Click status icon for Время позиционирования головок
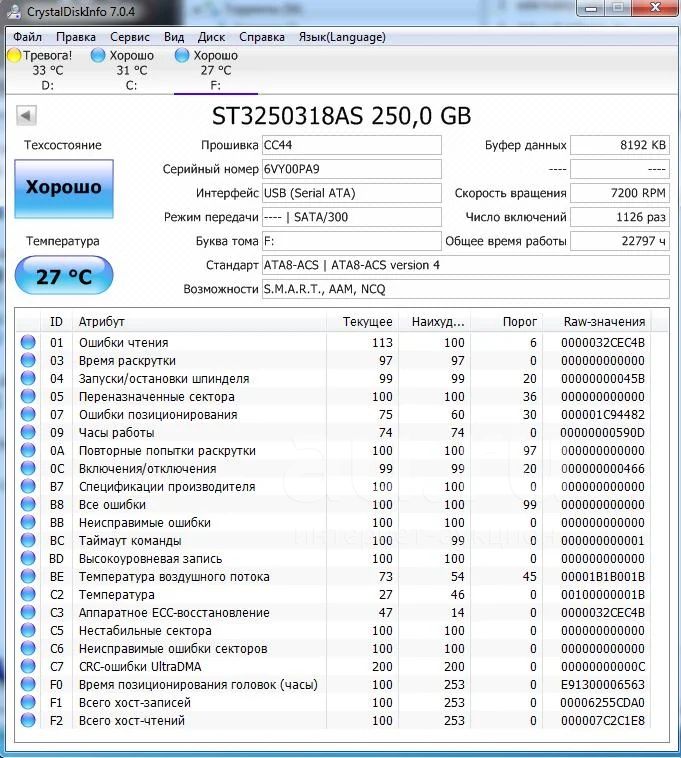 [28, 684]
